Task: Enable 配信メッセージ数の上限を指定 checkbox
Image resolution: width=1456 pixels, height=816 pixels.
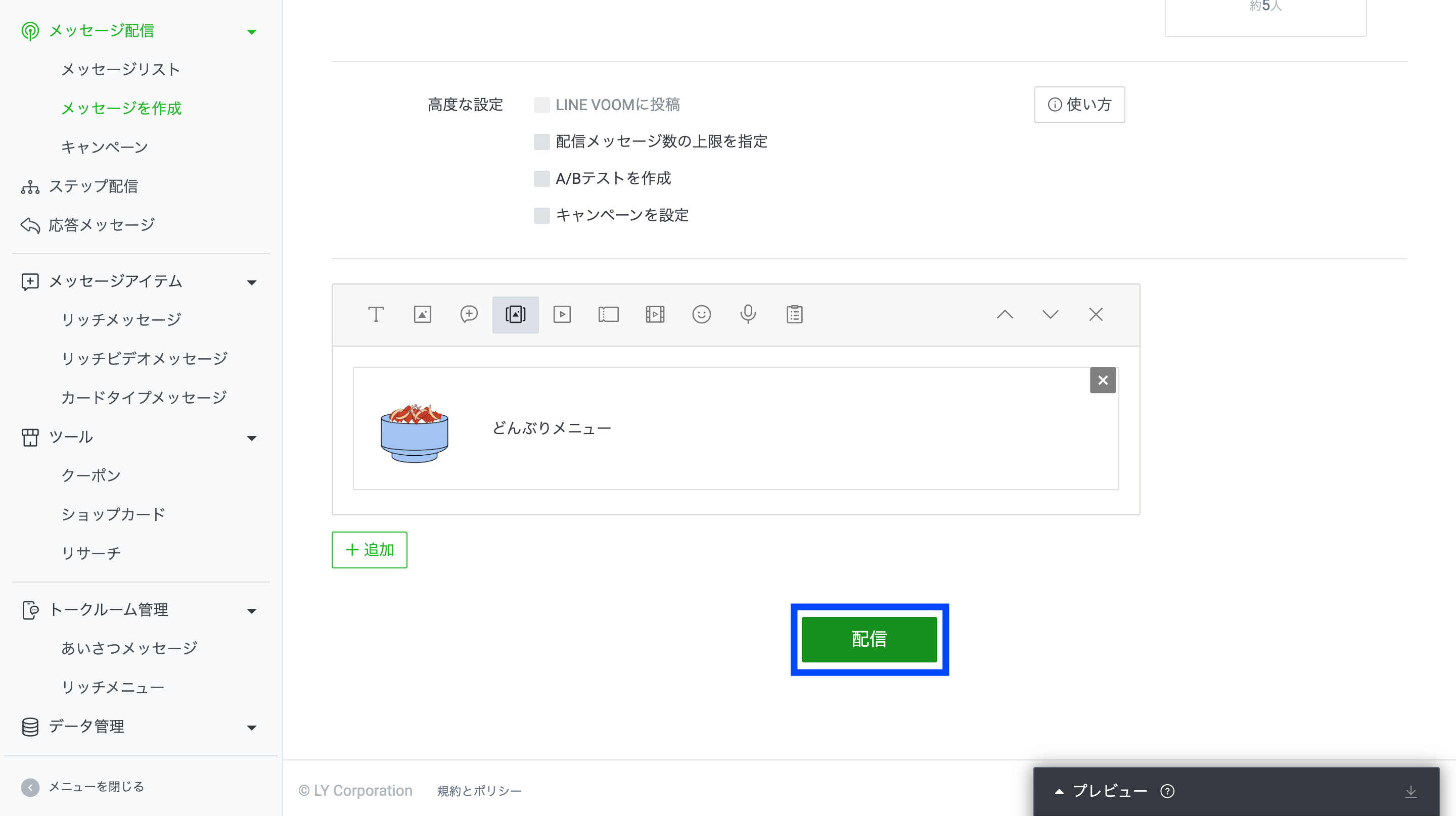Action: pyautogui.click(x=541, y=142)
